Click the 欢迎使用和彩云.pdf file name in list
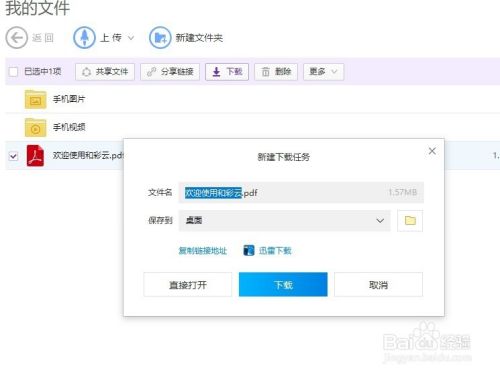The height and width of the screenshot is (375, 500). point(88,155)
